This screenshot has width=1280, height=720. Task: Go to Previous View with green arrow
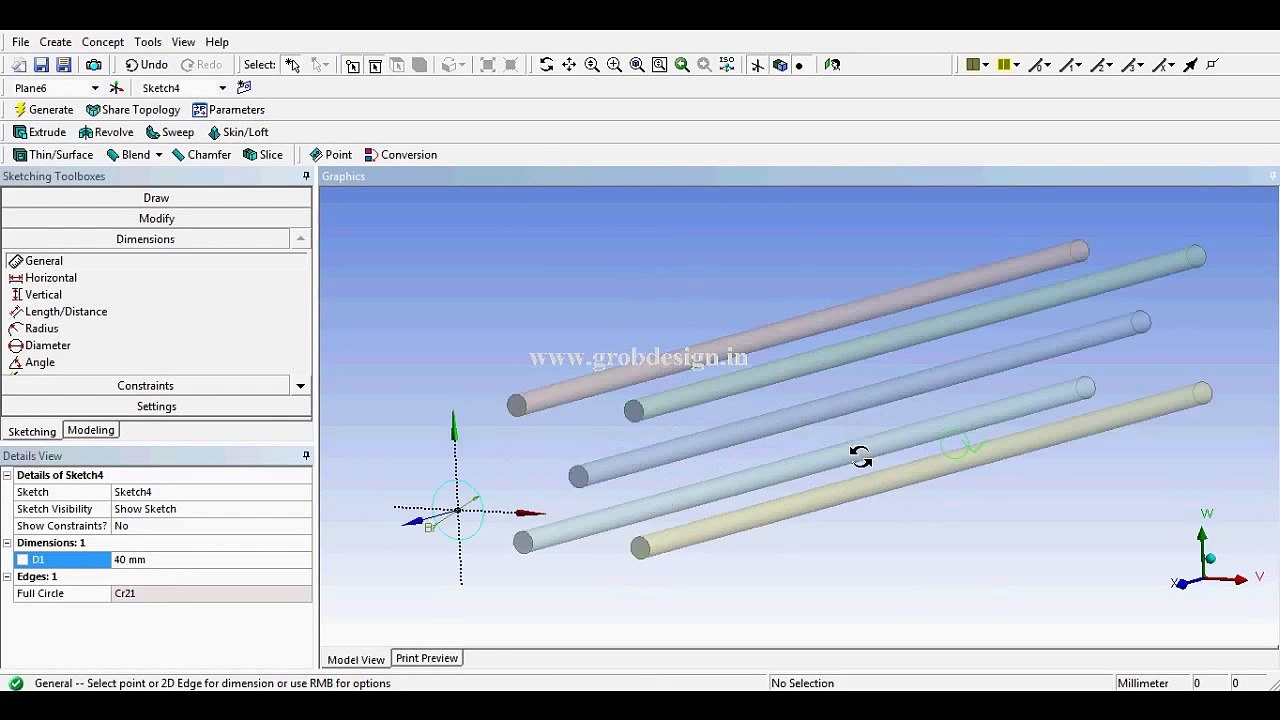click(682, 65)
